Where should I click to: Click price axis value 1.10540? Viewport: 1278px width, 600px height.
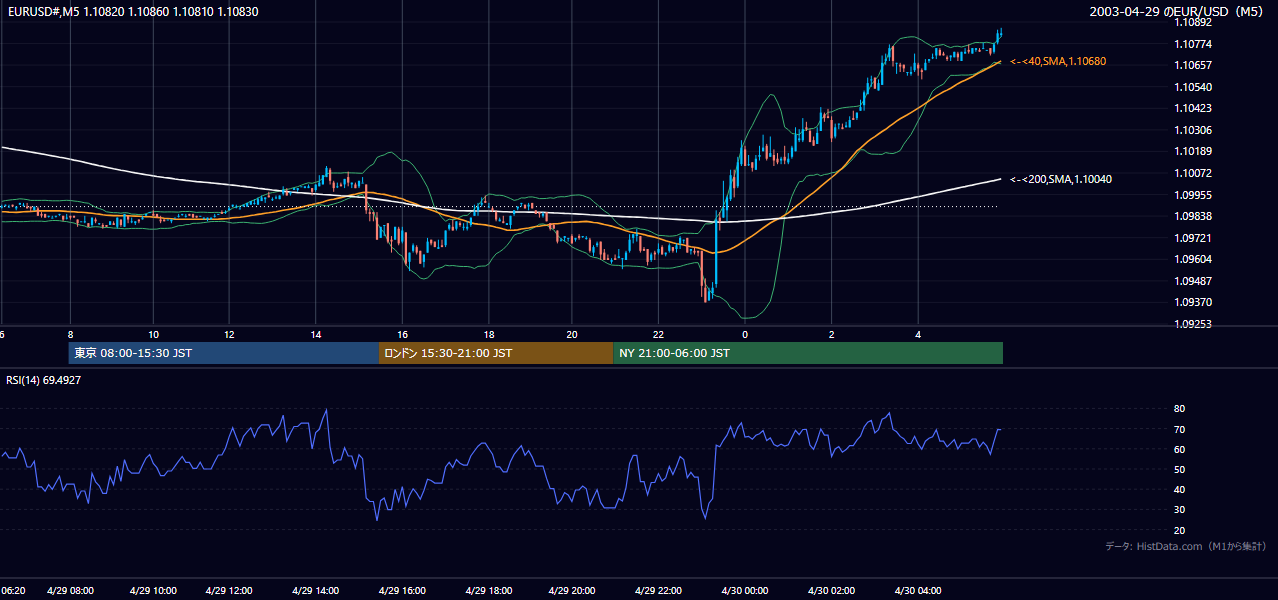1192,87
